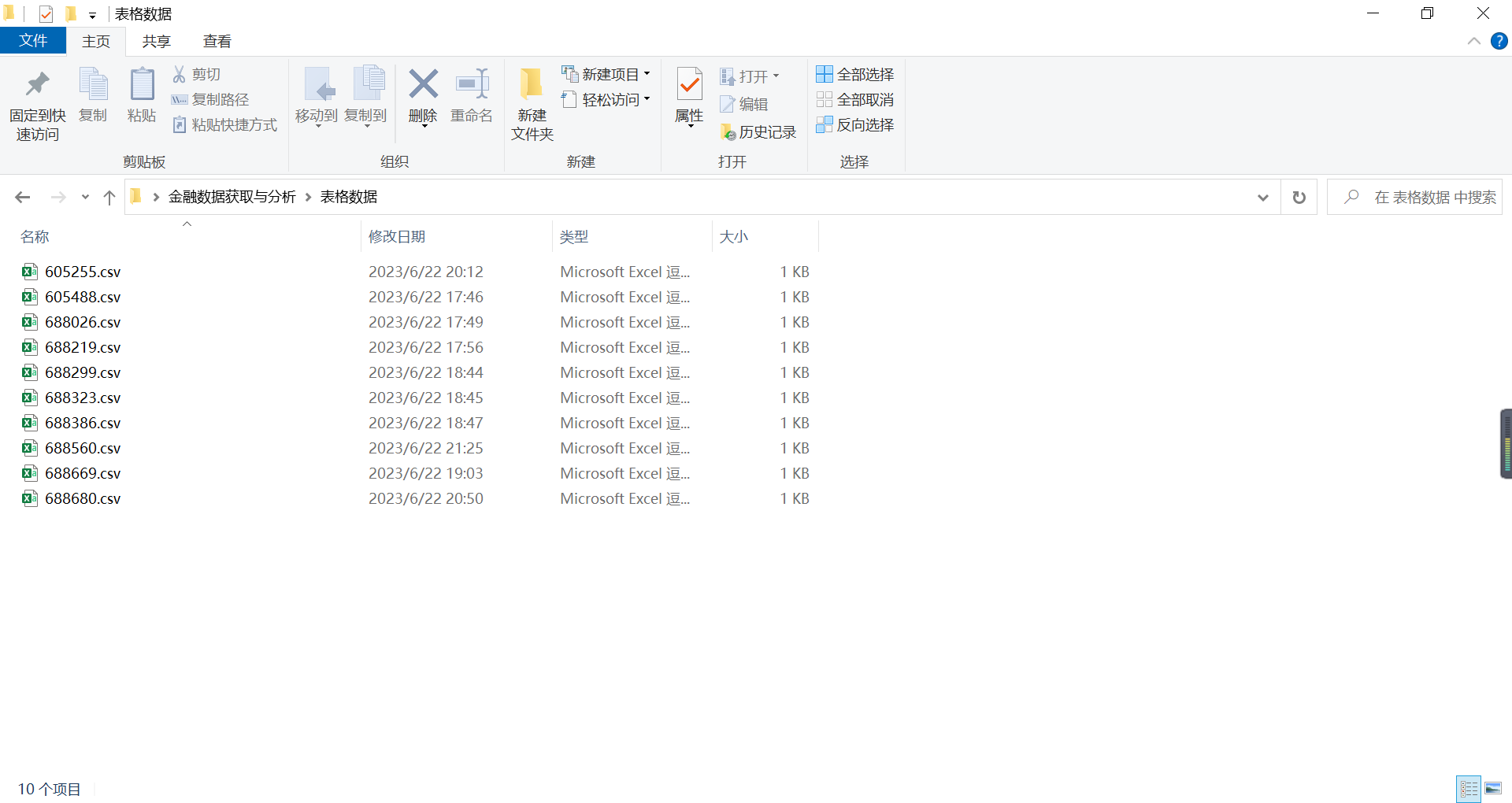Click the History (历史记录) icon
The image size is (1512, 803).
point(728,132)
